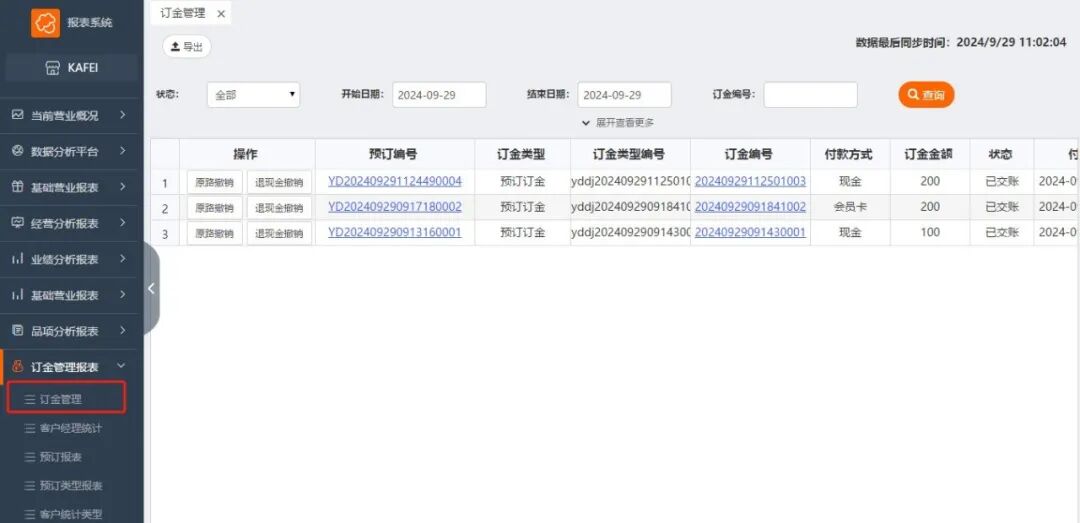Click the 订金金额 column header
The width and height of the screenshot is (1080, 523).
point(930,154)
